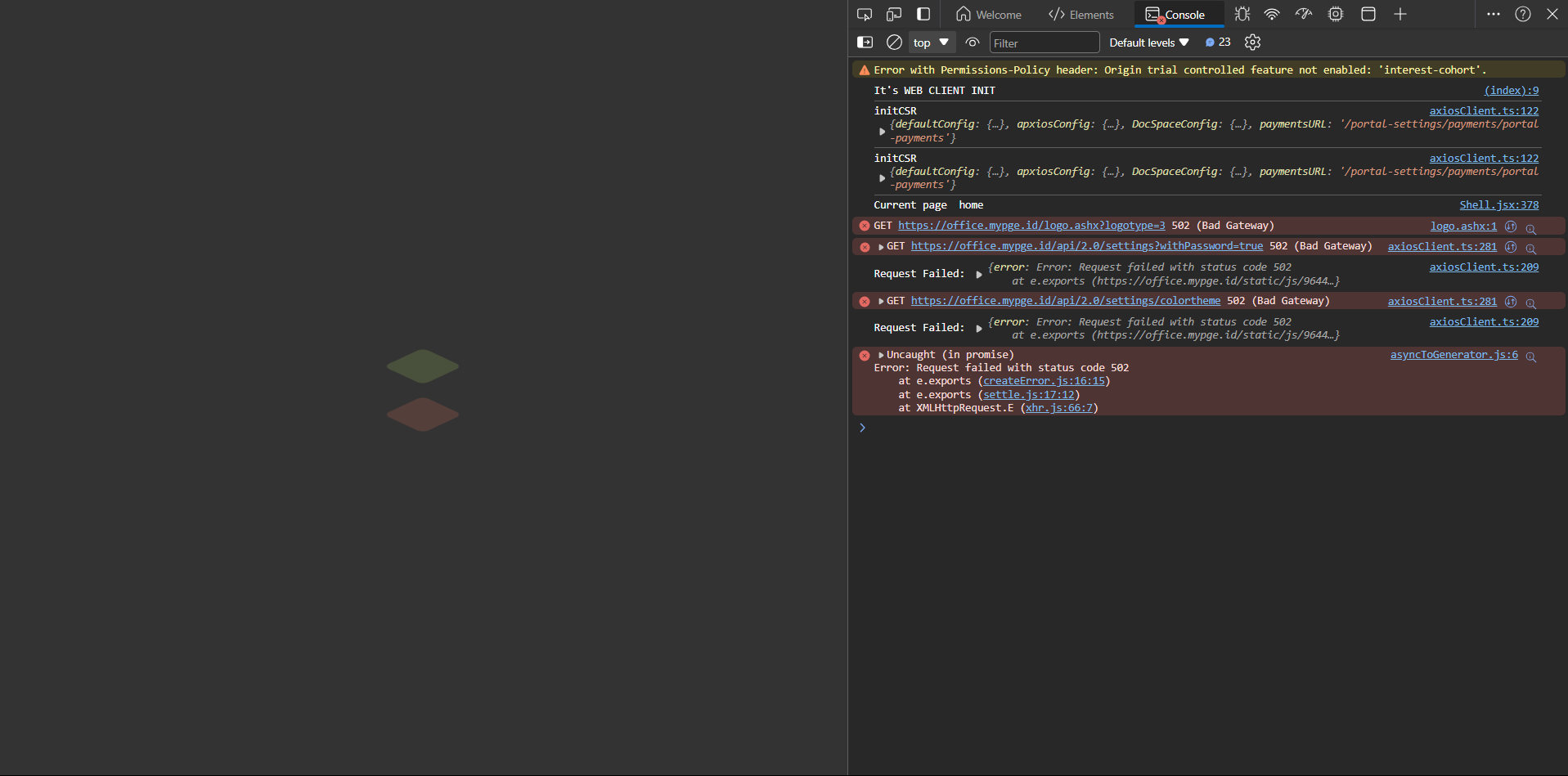Activate the inspect element picker tool
1568x776 pixels.
tap(865, 14)
